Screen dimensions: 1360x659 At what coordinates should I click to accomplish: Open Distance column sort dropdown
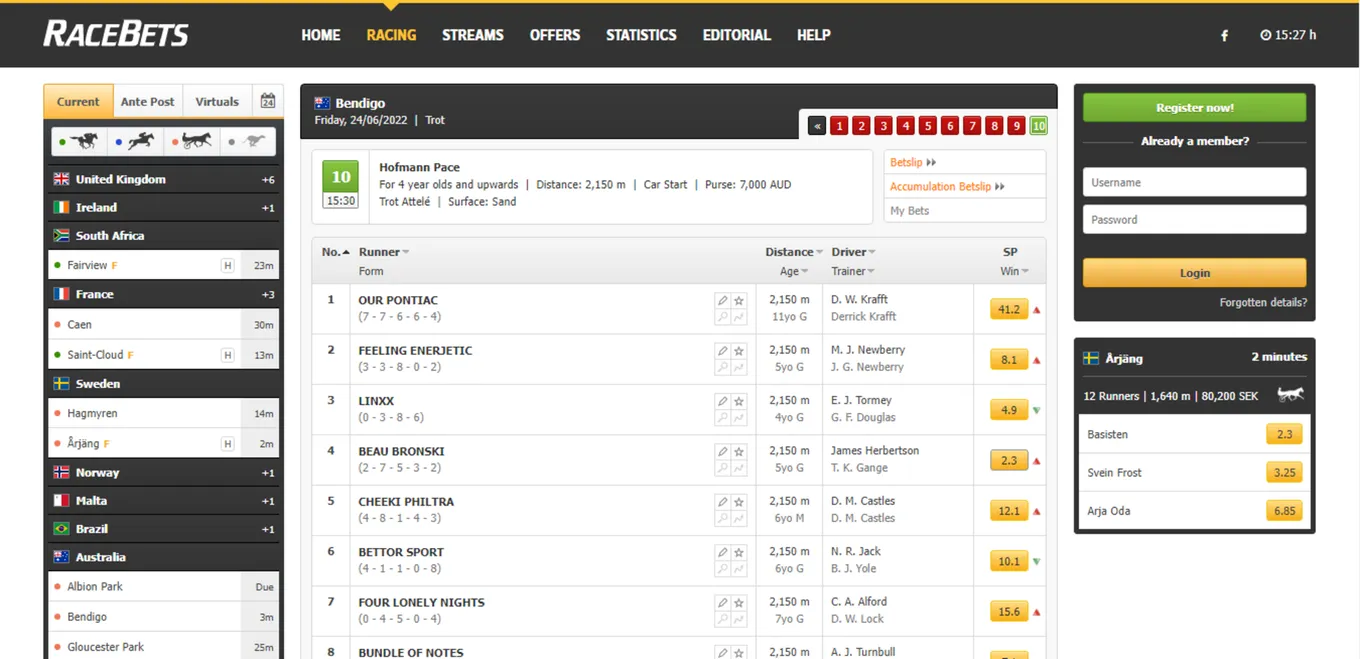(820, 252)
